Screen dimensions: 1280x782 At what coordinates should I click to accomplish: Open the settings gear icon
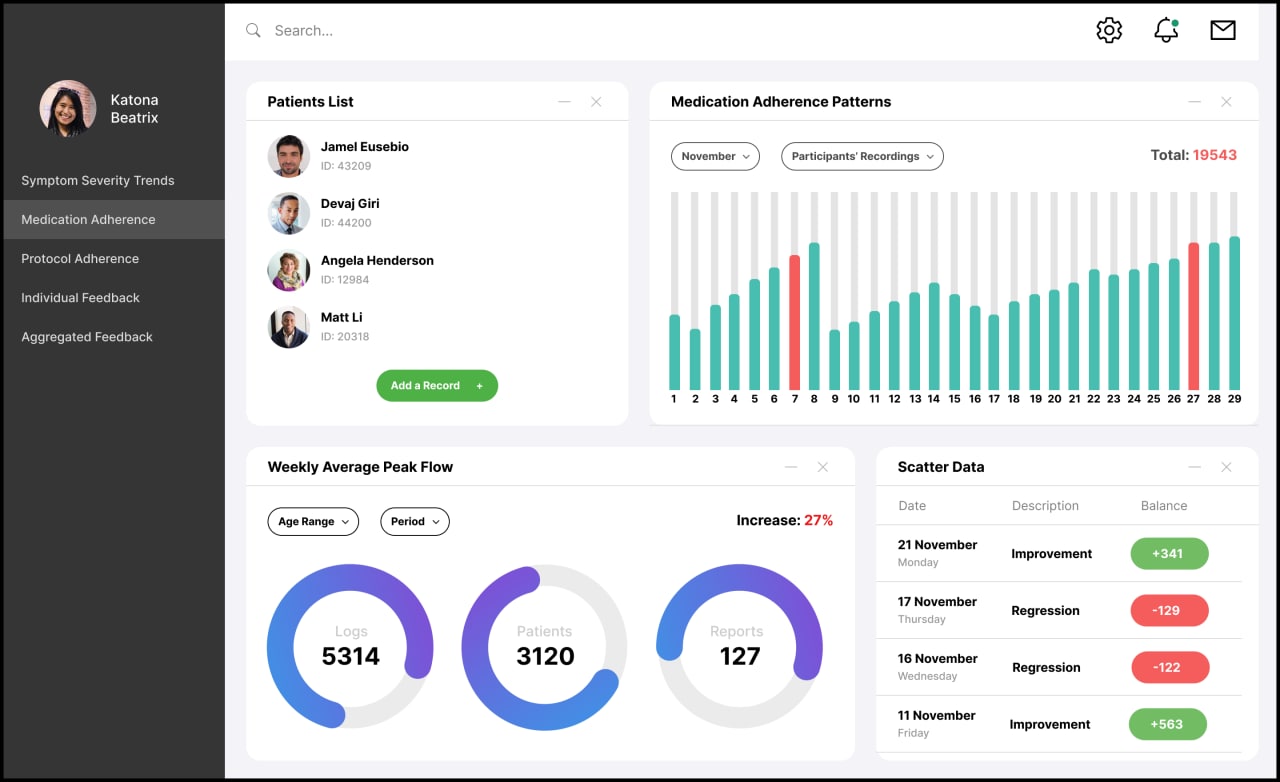coord(1109,30)
